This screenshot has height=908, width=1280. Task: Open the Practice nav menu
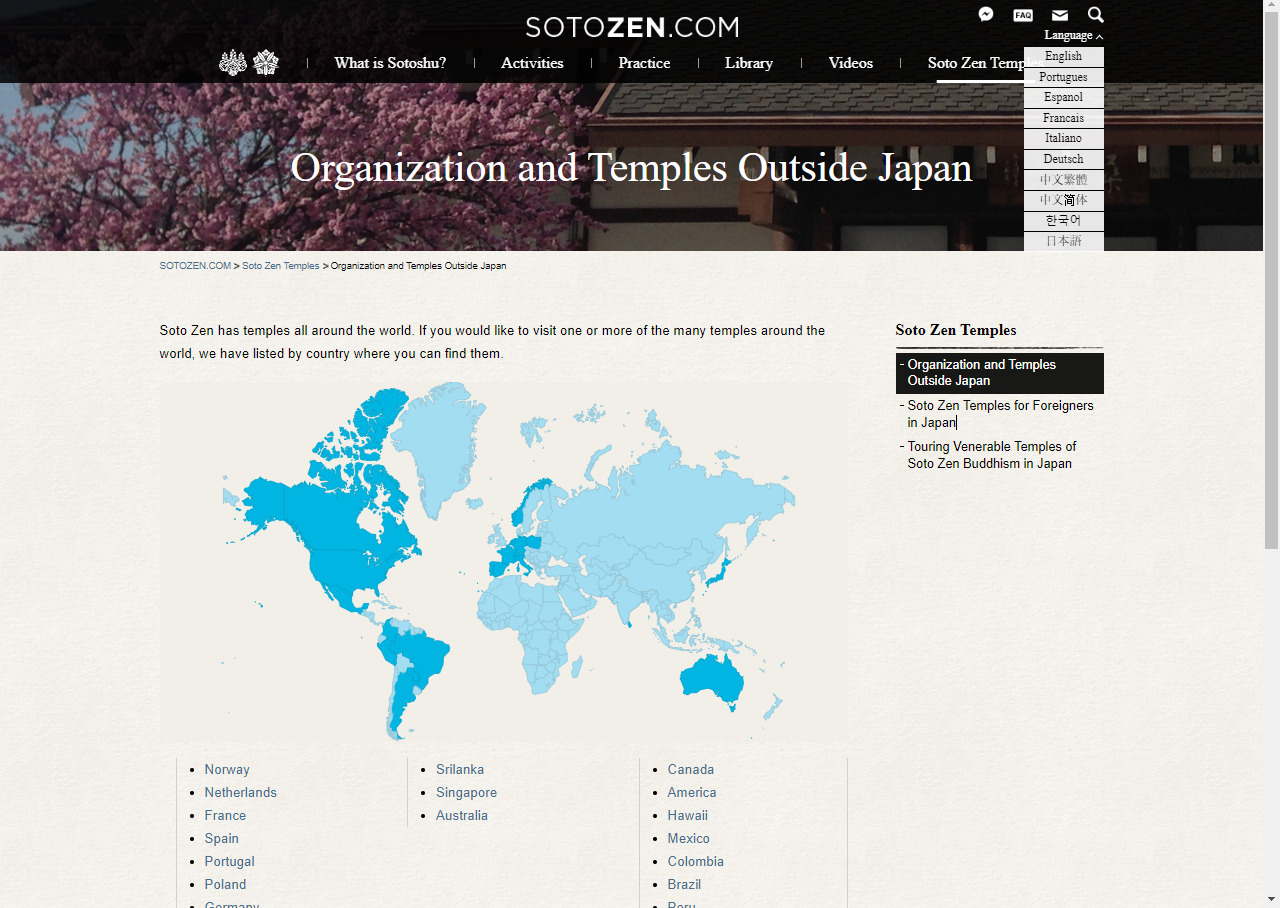(644, 63)
